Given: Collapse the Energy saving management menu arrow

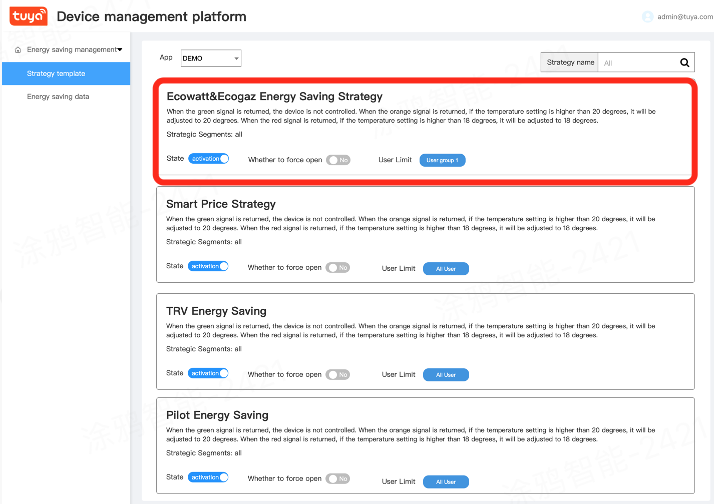Looking at the screenshot, I should [x=120, y=49].
